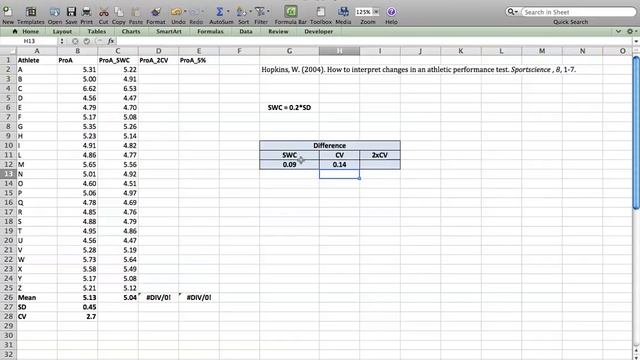Click into the formula bar input
The height and width of the screenshot is (360, 640).
(373, 41)
